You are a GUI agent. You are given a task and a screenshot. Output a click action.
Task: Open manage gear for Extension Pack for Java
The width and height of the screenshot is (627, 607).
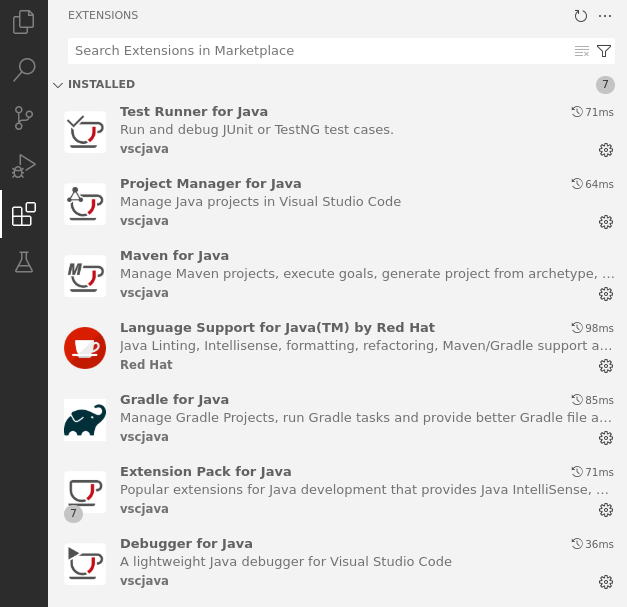605,510
